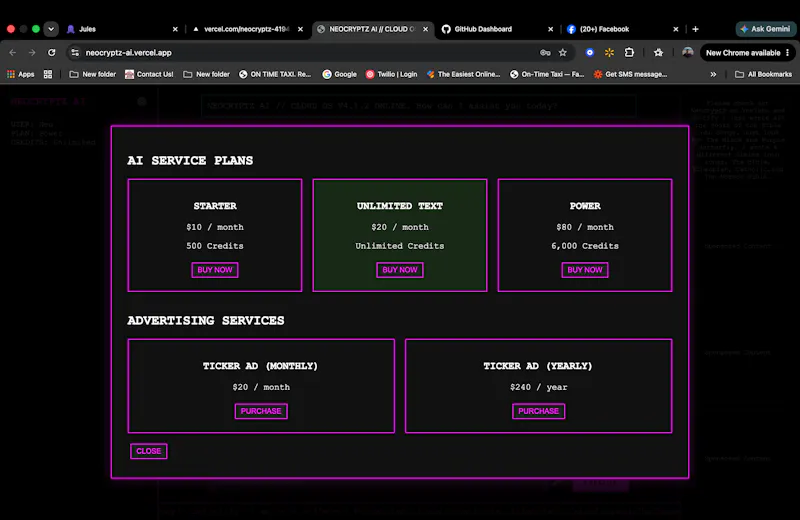The image size is (800, 520).
Task: Click New Chrome available update button
Action: (748, 53)
